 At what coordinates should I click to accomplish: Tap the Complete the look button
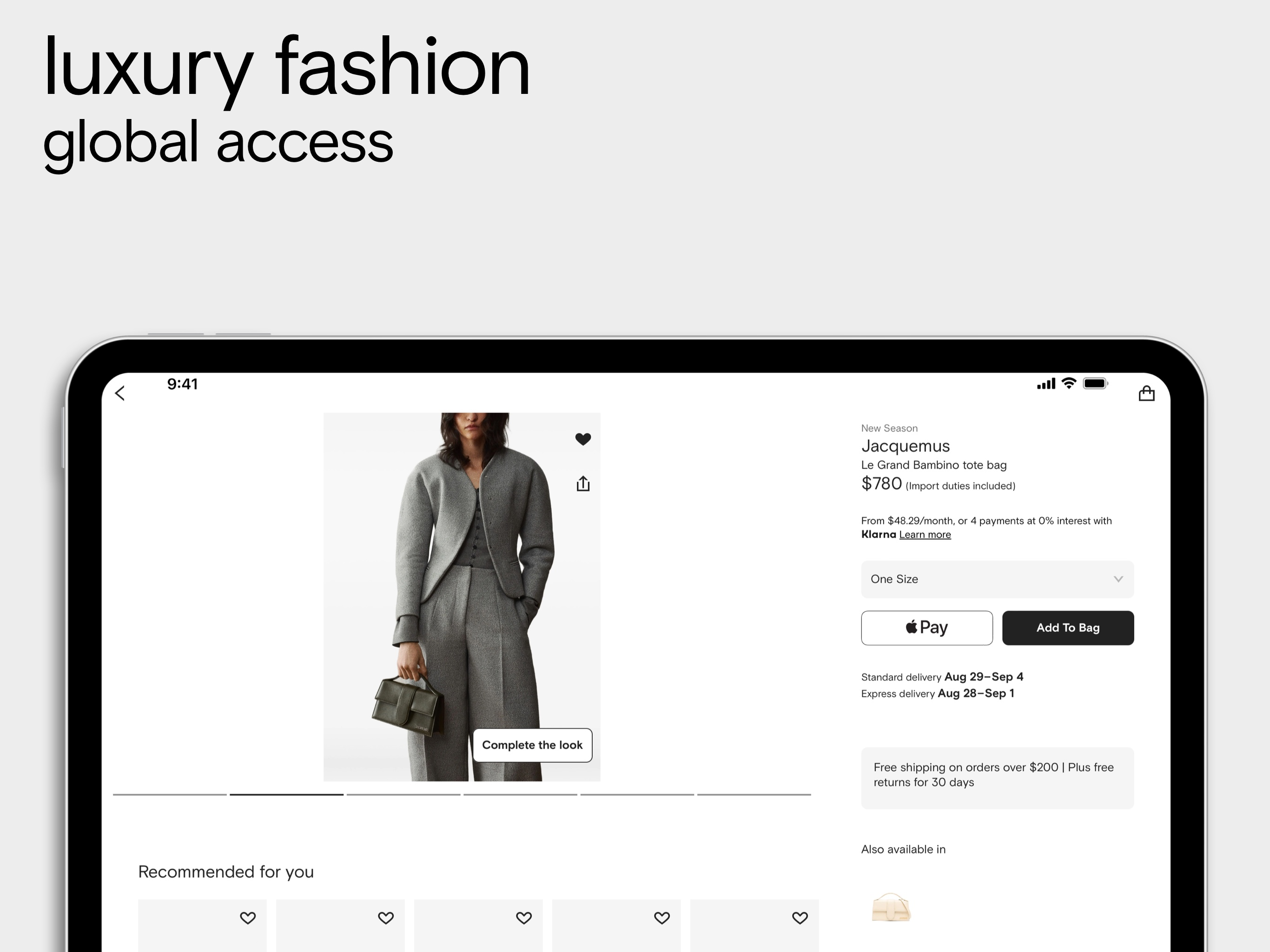point(532,745)
